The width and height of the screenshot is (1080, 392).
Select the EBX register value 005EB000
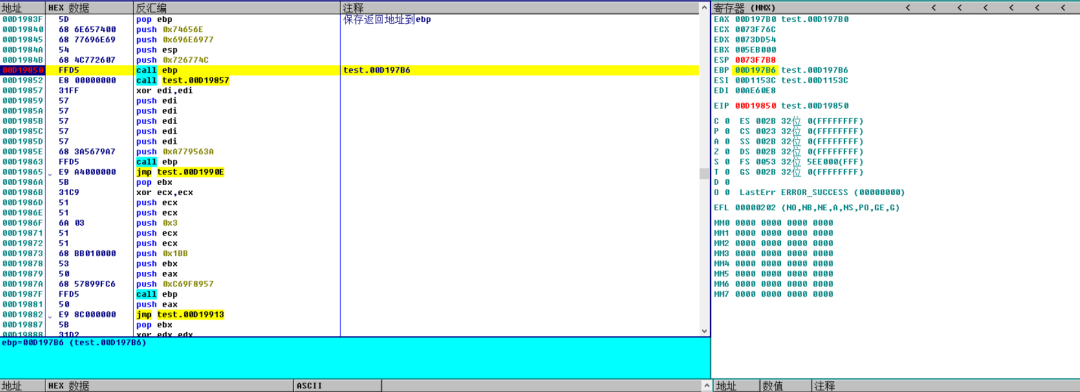tap(756, 50)
